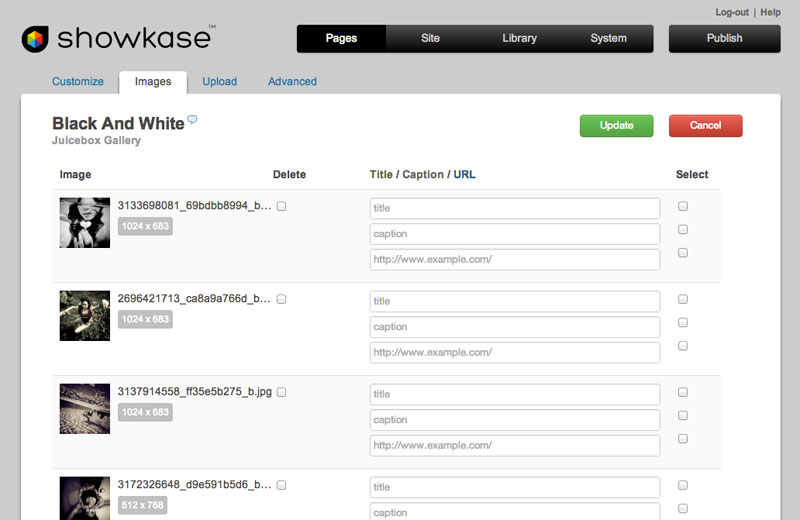Viewport: 800px width, 520px height.
Task: Switch to the Customize tab
Action: [x=78, y=82]
